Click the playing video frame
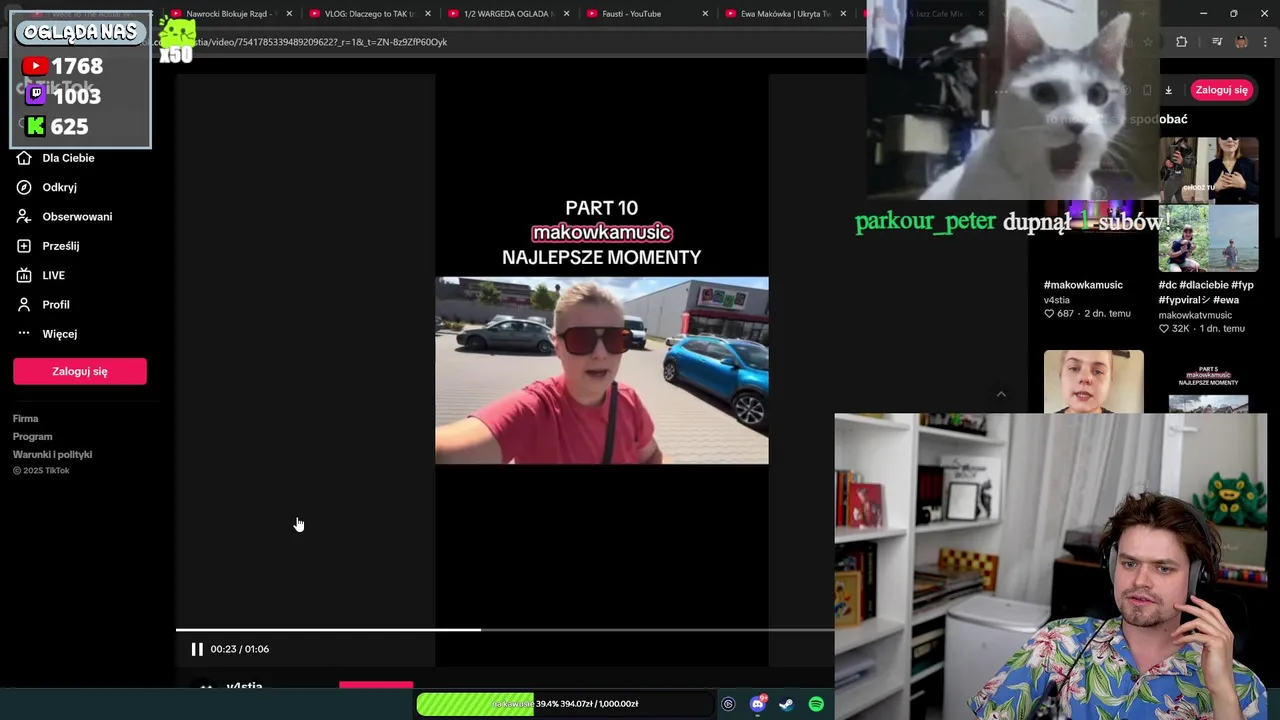Viewport: 1280px width, 720px height. (602, 370)
